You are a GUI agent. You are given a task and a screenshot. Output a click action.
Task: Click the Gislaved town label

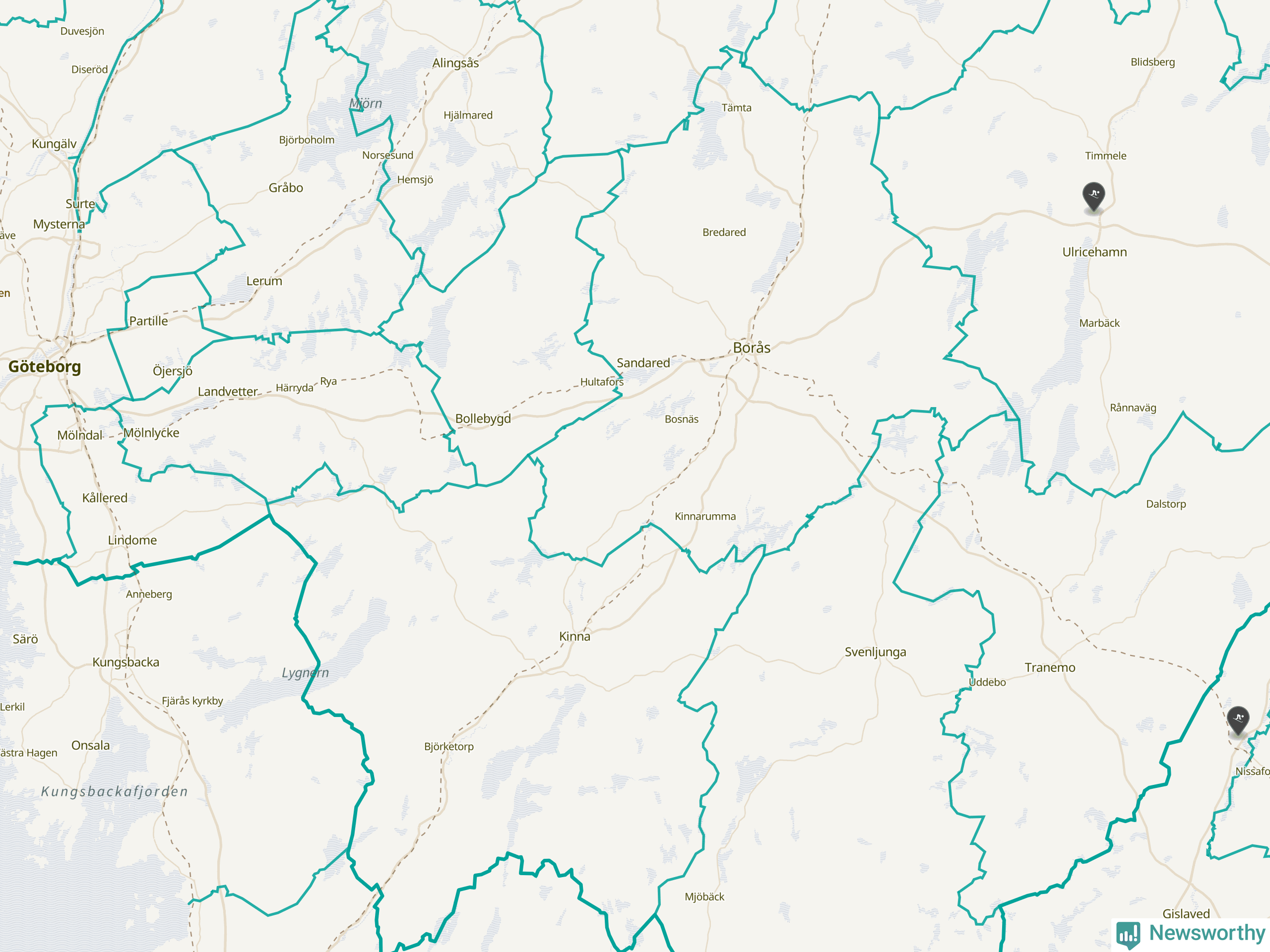(1186, 913)
